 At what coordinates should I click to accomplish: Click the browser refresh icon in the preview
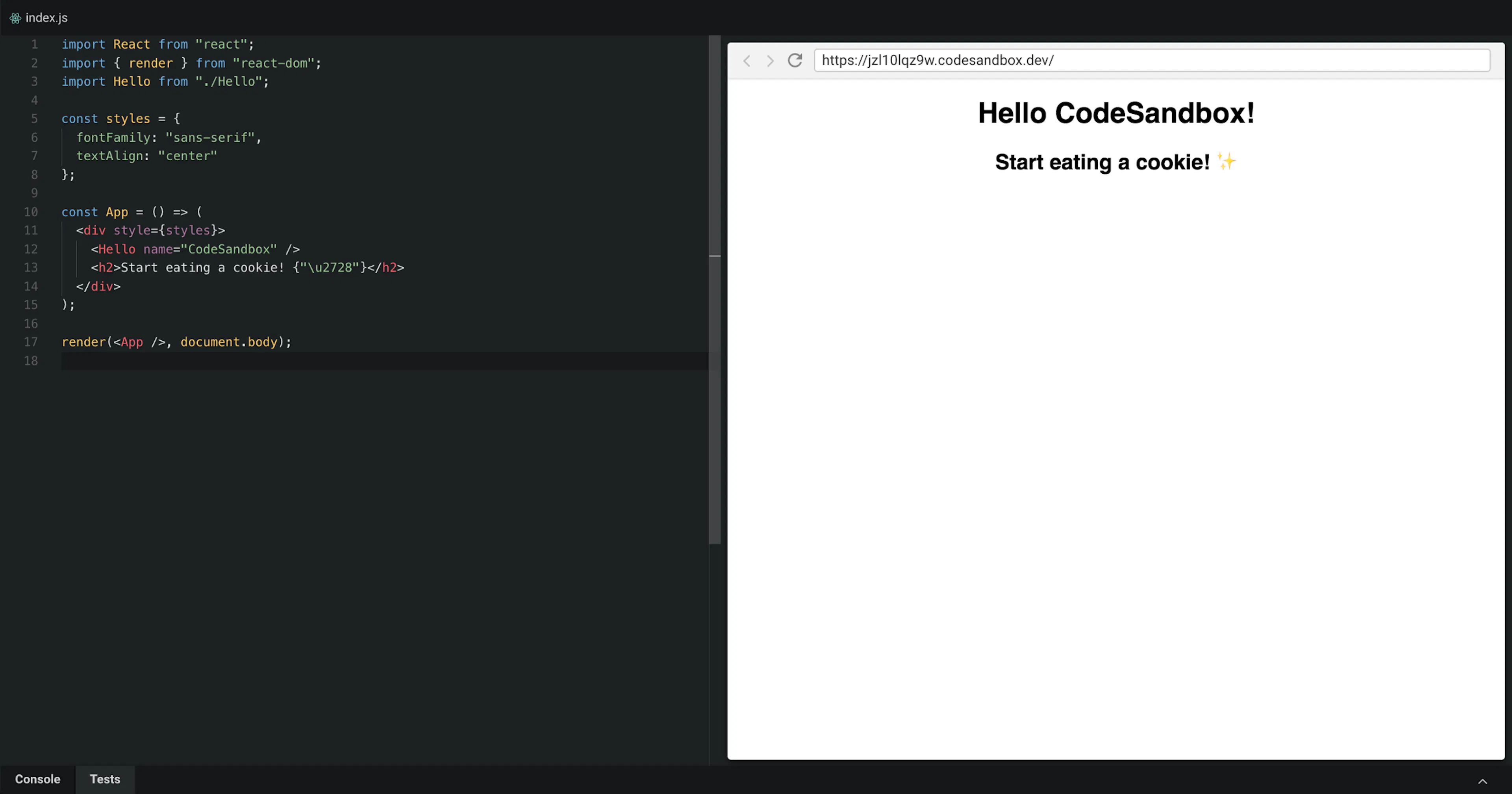(795, 60)
